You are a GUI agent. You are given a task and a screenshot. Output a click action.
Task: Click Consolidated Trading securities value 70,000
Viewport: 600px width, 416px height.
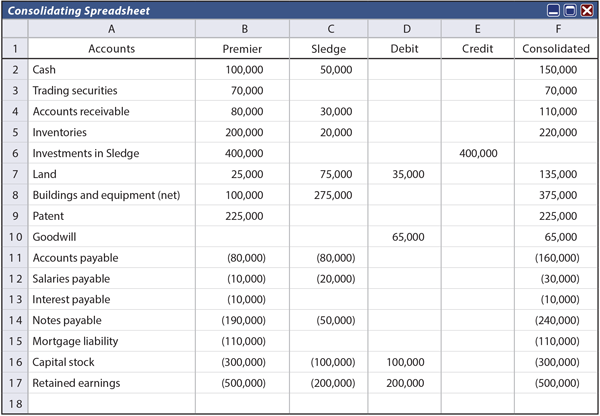[561, 90]
